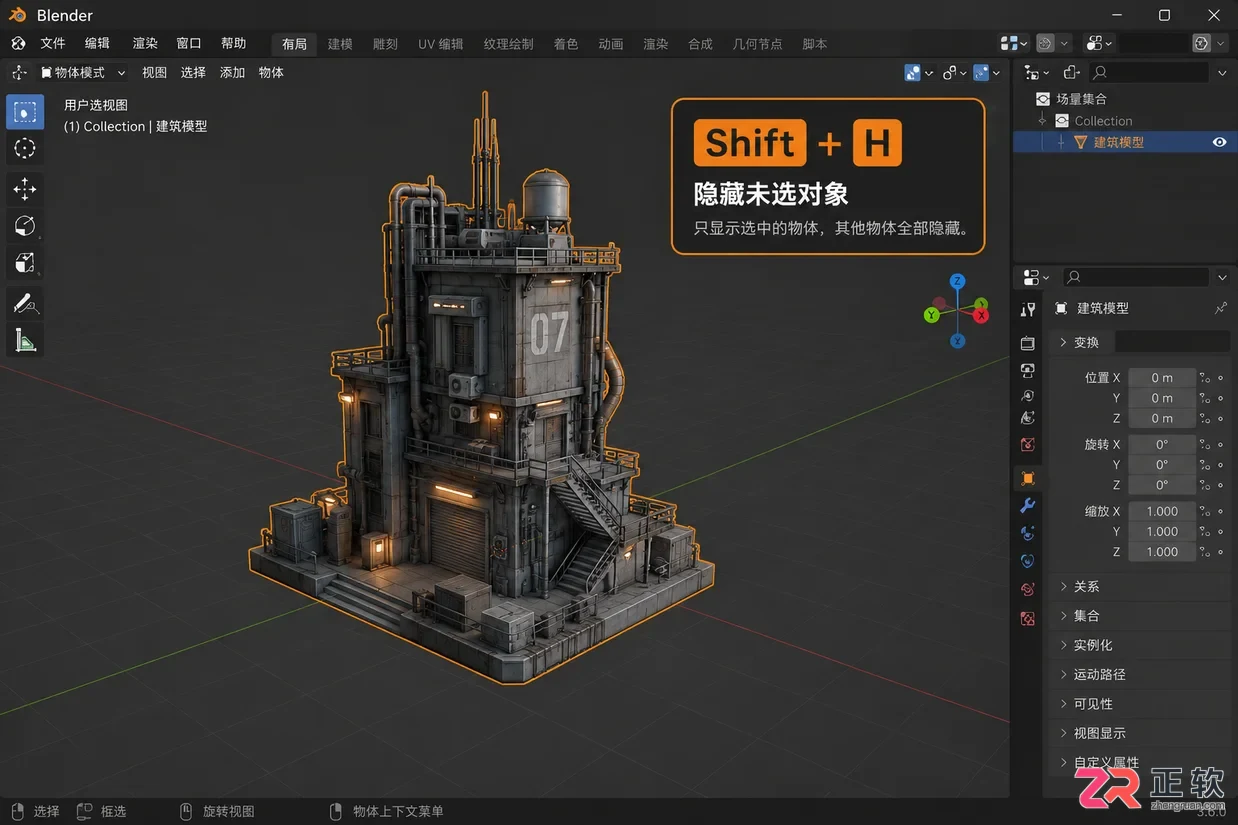Pick the Annotate pencil tool
1238x825 pixels.
[25, 303]
